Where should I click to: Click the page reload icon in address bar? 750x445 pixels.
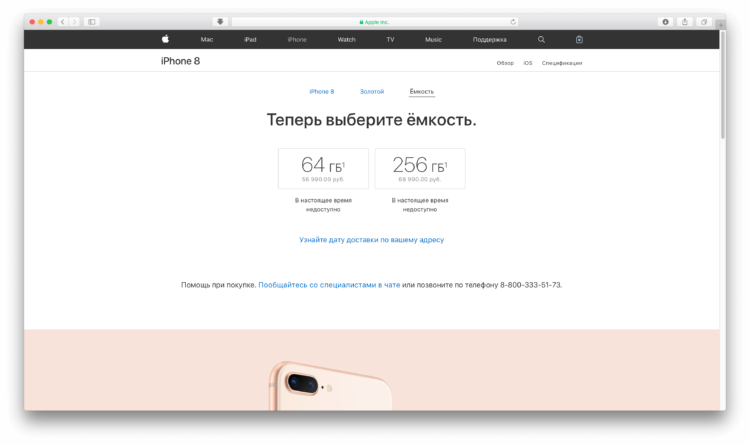pos(513,22)
